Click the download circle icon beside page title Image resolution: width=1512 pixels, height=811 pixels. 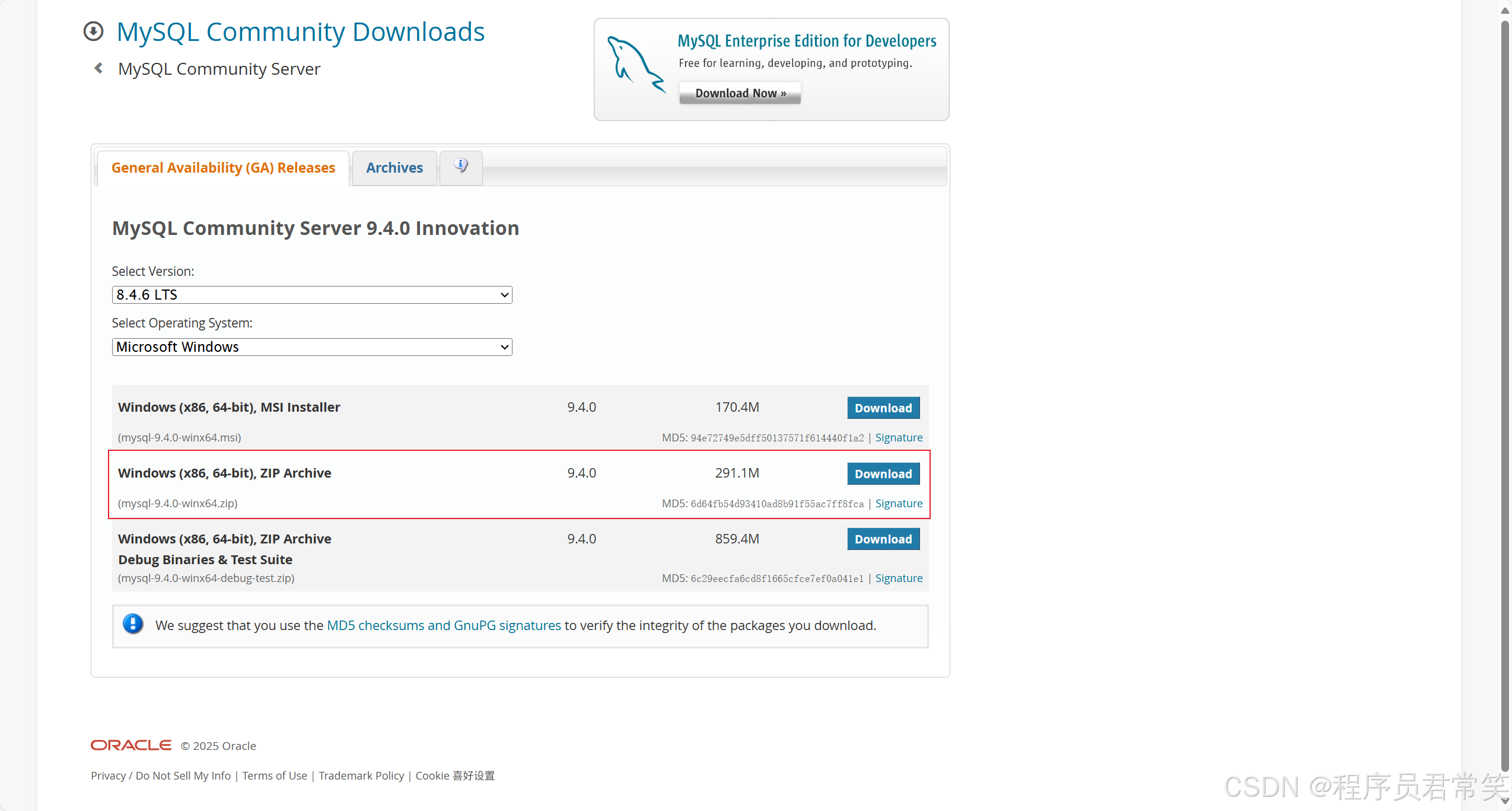pyautogui.click(x=93, y=31)
